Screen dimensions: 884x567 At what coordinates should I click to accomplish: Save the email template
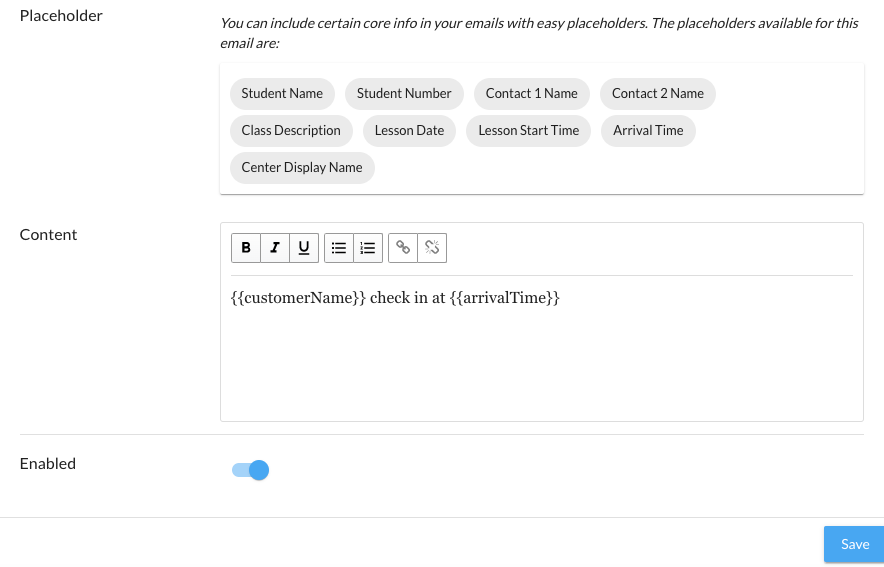pyautogui.click(x=854, y=544)
